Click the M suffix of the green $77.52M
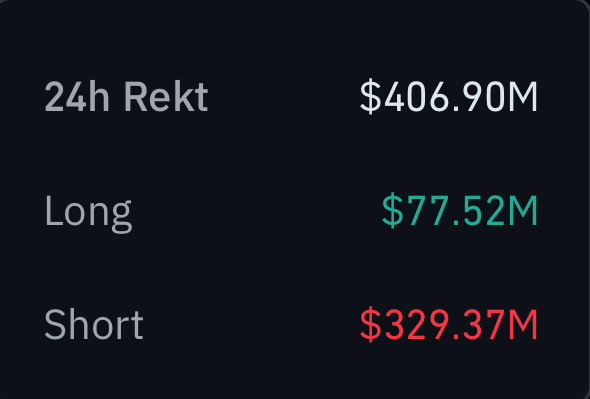 coord(523,211)
